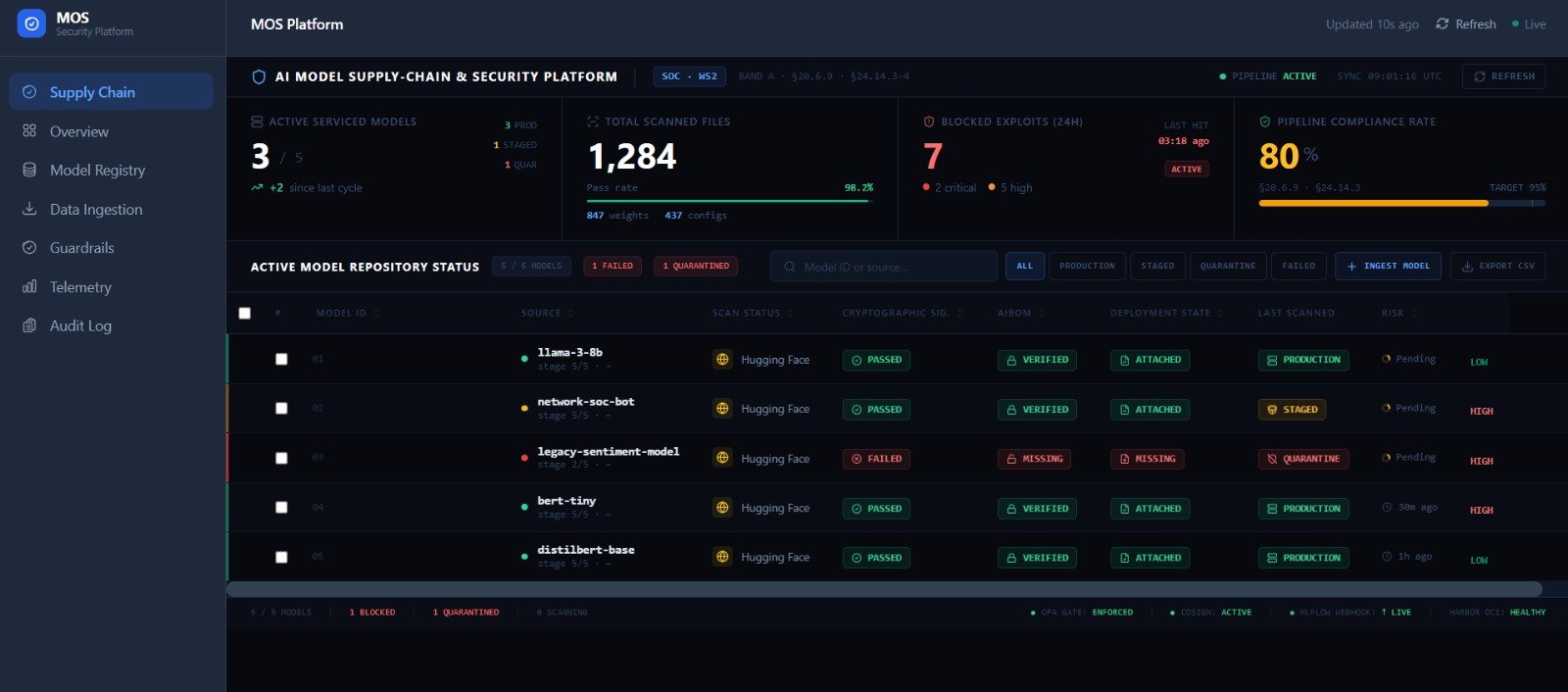
Task: Click the outlined REFRESH button near sync time
Action: coord(1503,76)
